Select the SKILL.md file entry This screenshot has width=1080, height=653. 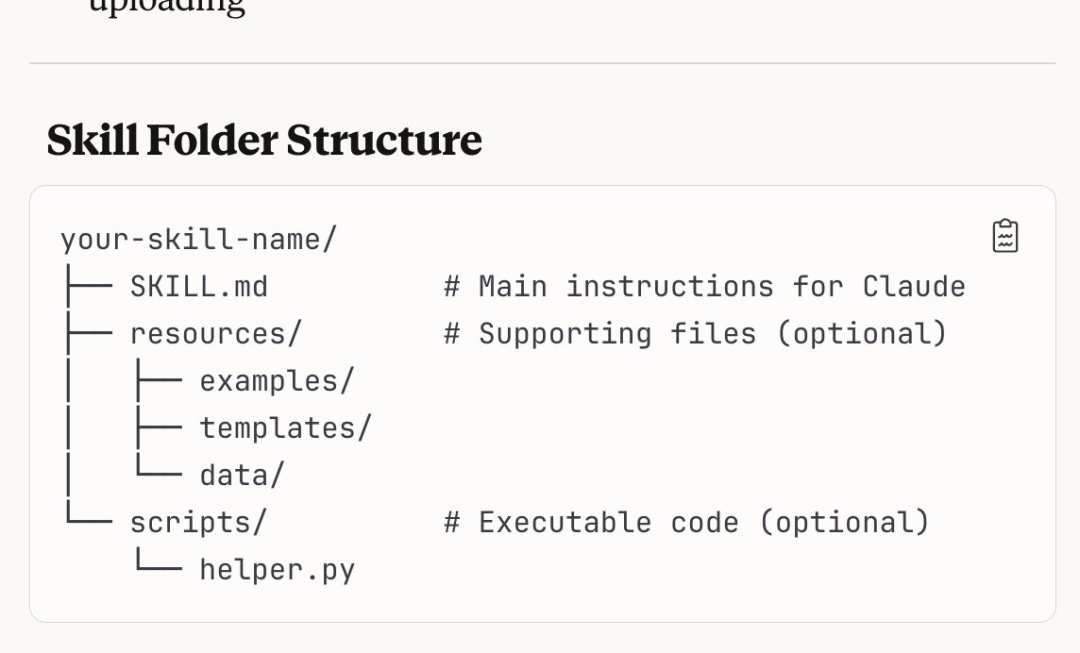[x=199, y=287]
